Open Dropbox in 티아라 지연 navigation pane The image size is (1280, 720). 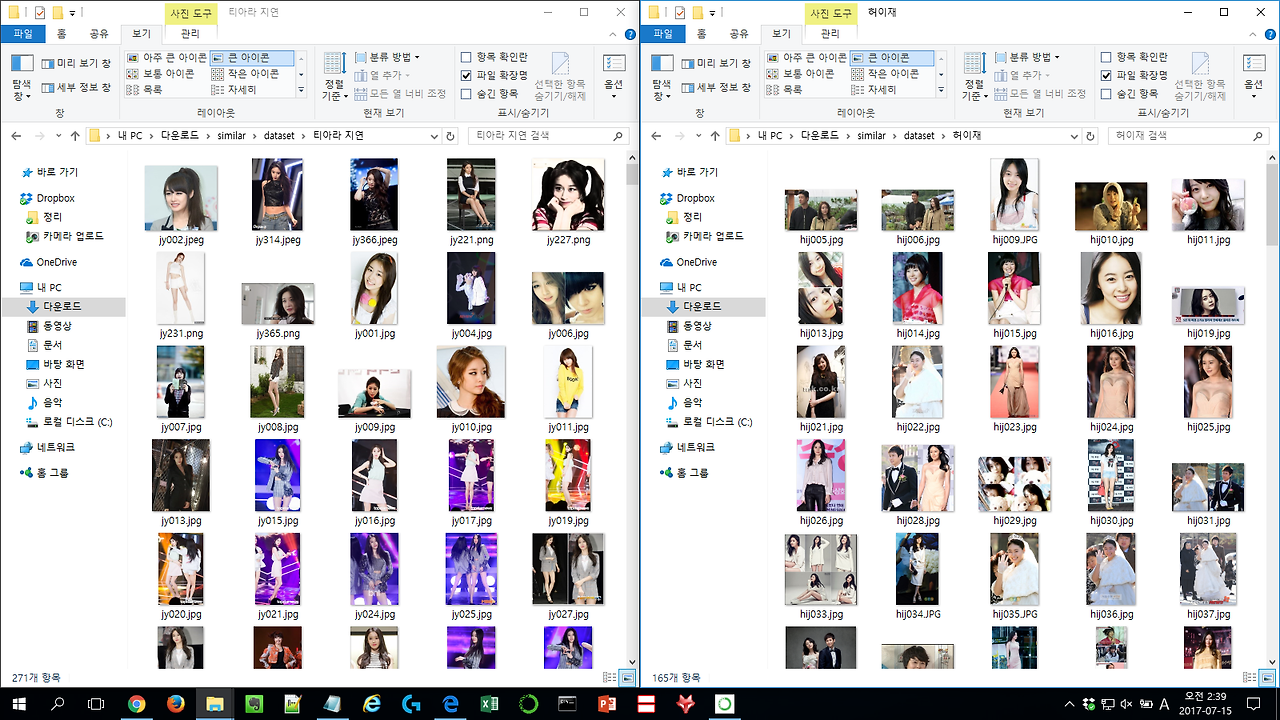coord(56,198)
